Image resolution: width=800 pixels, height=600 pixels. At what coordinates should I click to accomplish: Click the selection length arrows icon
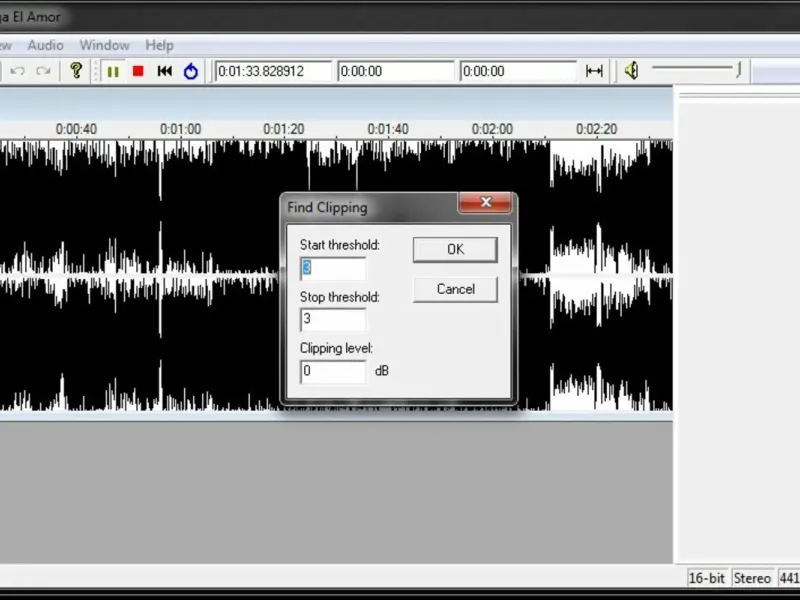[x=594, y=71]
